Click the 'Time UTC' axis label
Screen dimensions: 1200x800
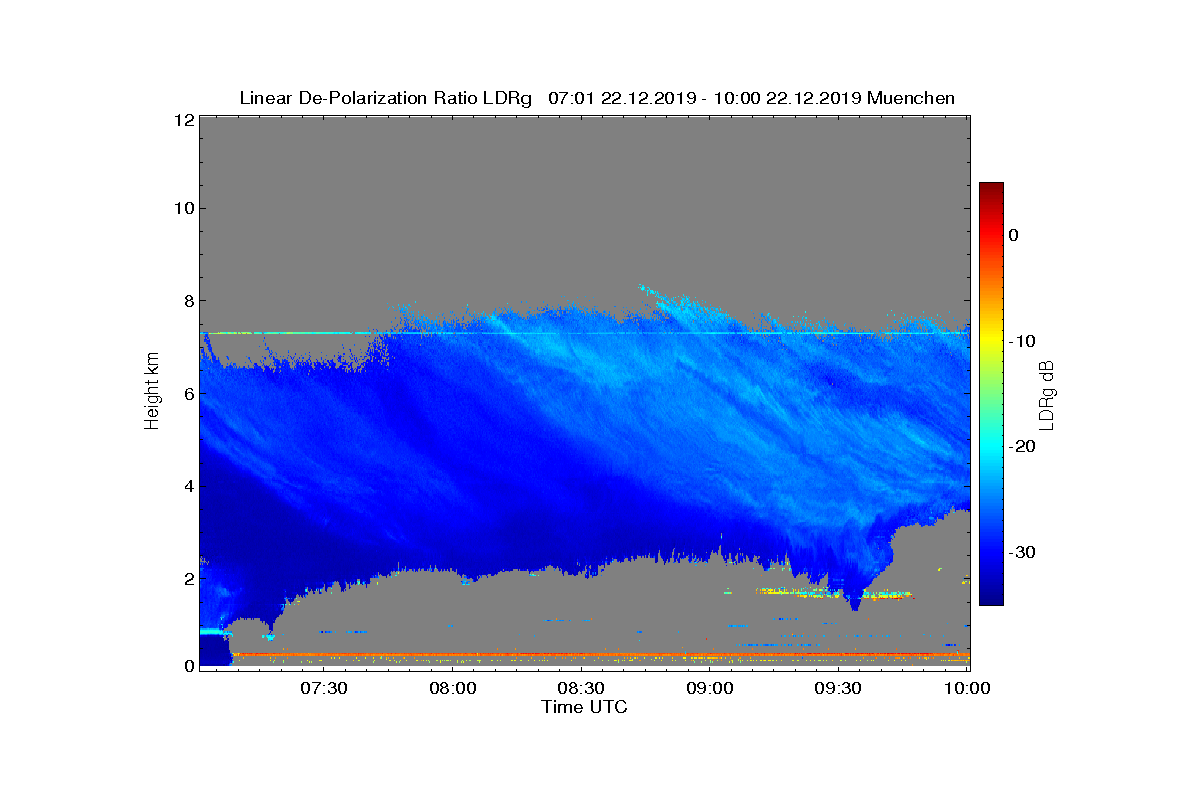point(585,707)
